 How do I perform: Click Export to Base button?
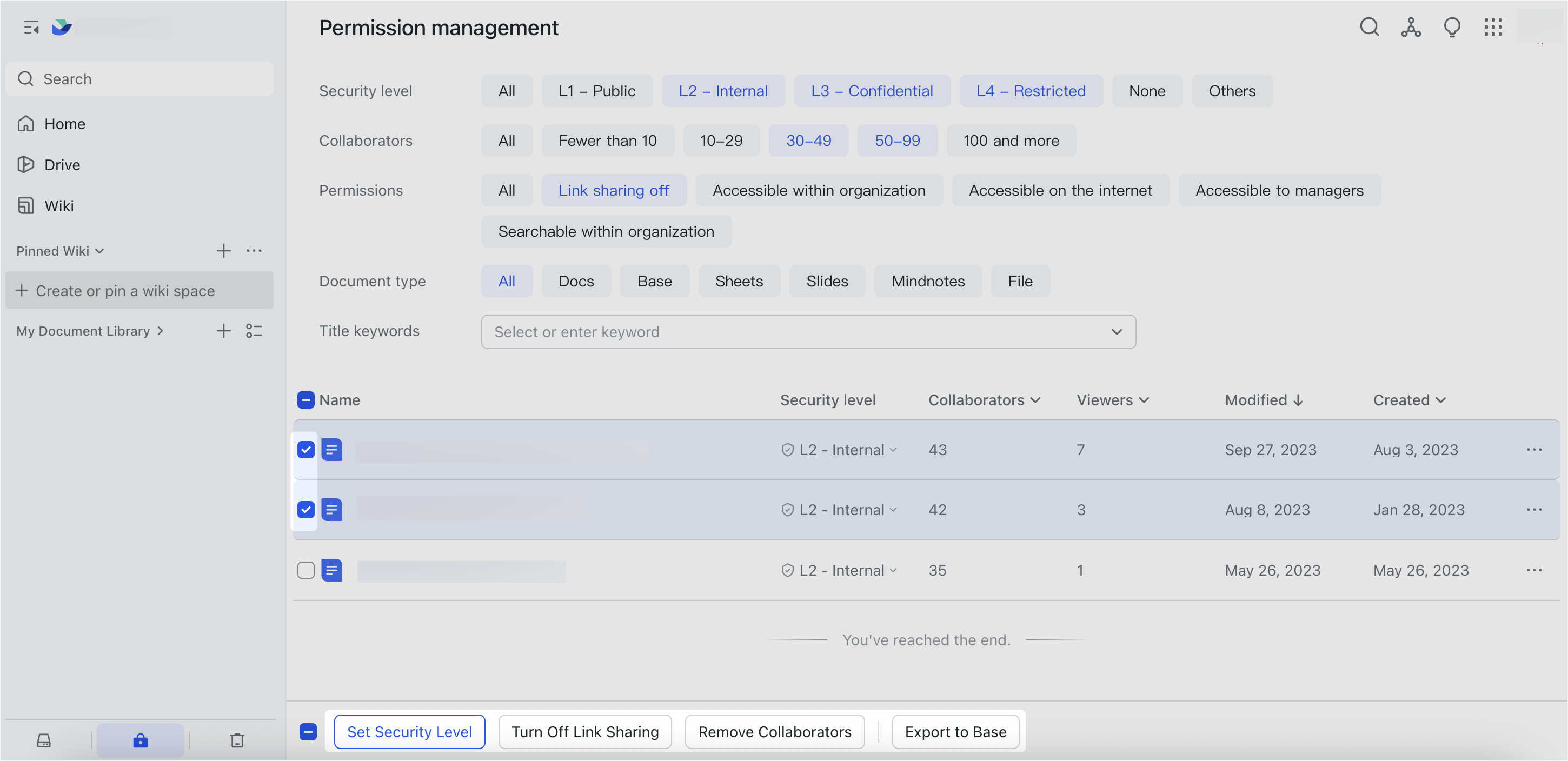coord(955,732)
